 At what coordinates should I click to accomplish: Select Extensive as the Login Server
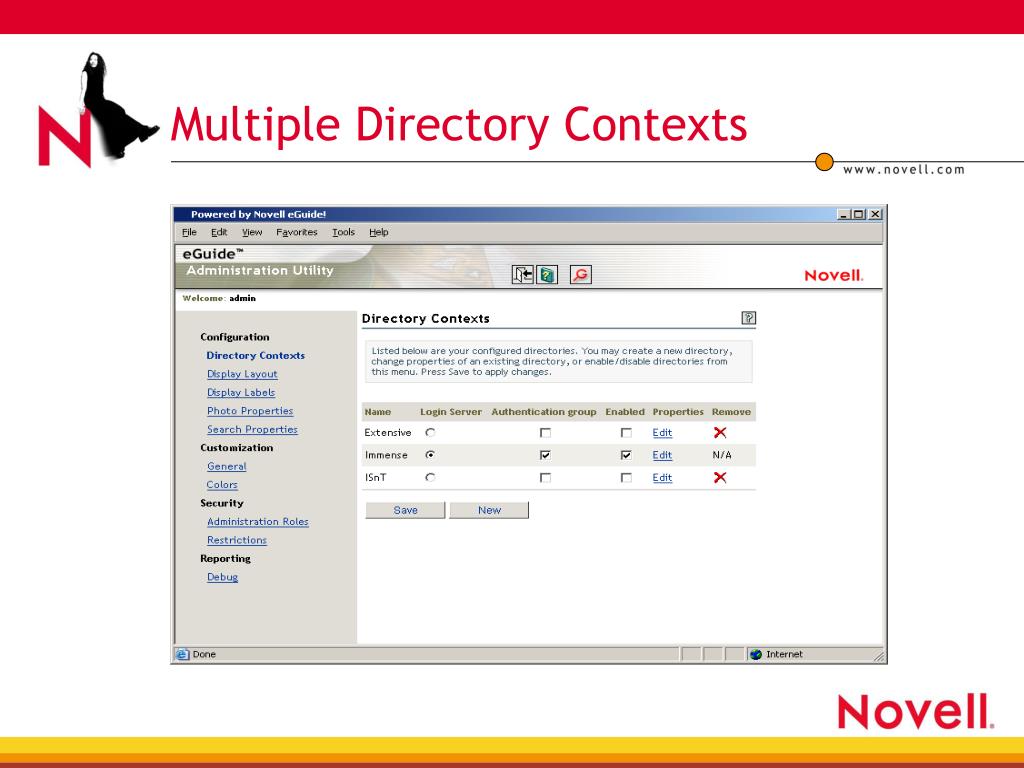point(430,432)
